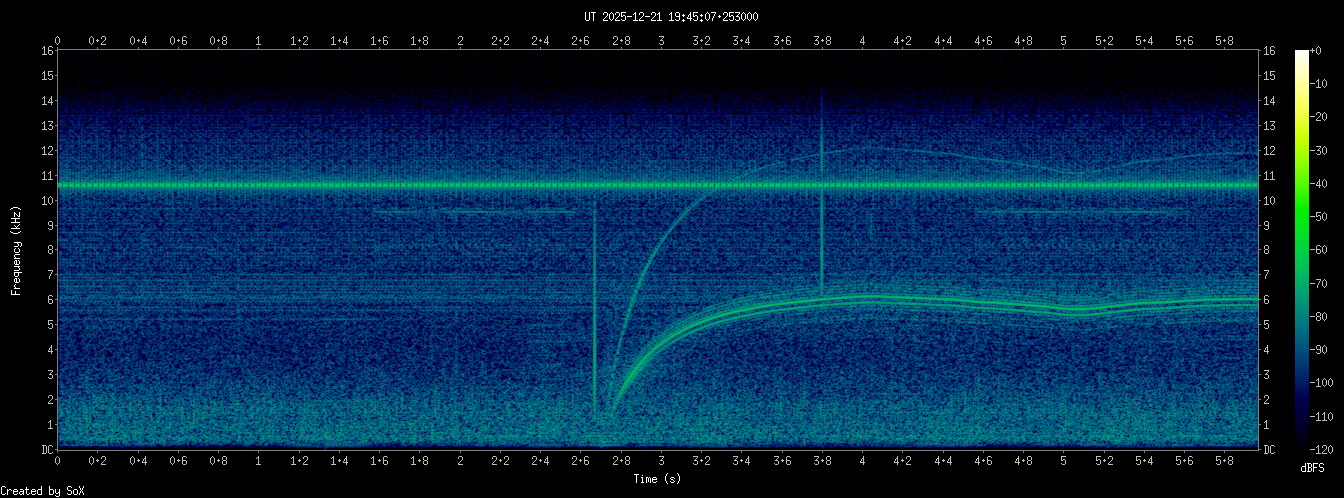Click the bright rising curve at 4 seconds, 6 kHz

pos(863,297)
